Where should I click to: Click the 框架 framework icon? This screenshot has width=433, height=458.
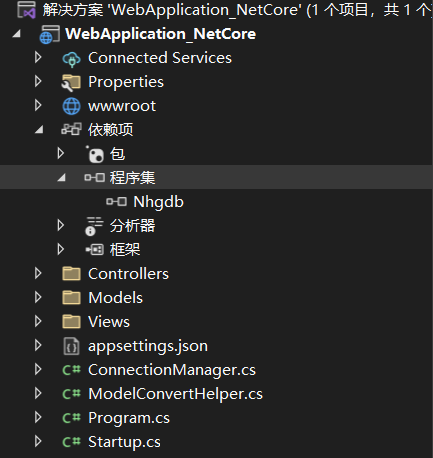[95, 249]
